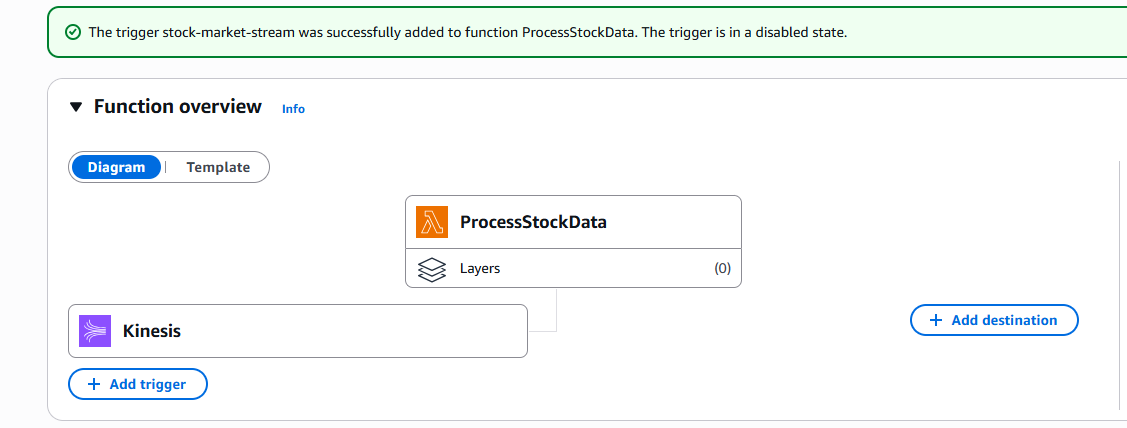Click the purple Kinesis stream icon
1127x428 pixels.
(95, 331)
